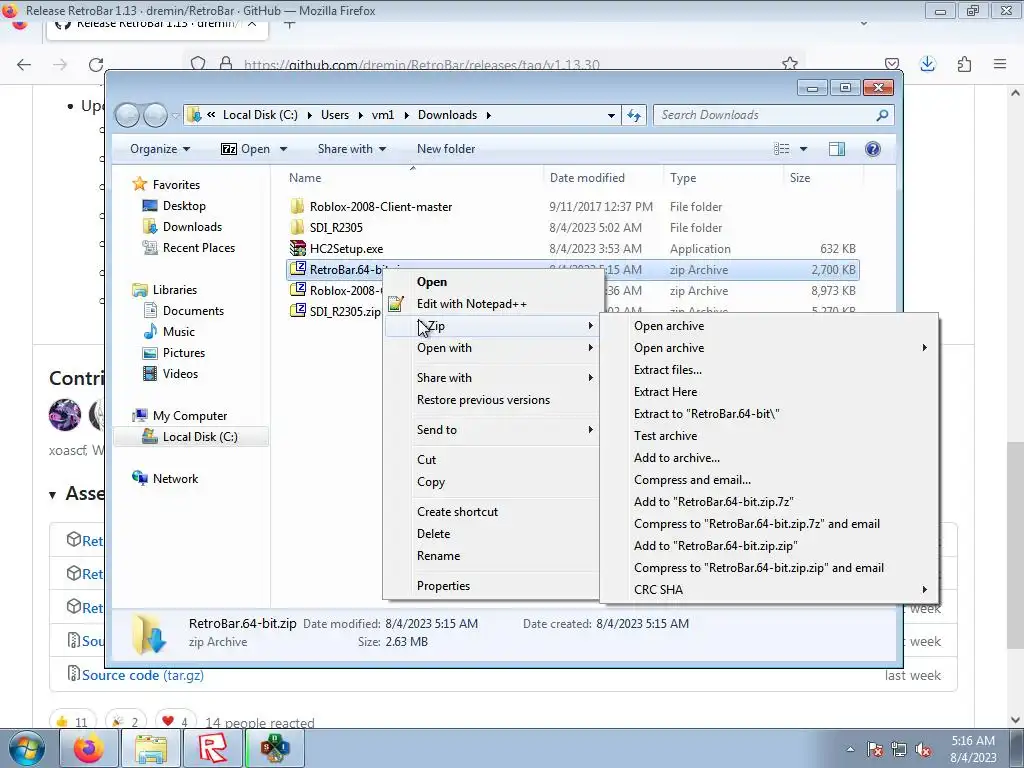Bookmark this page with the star icon
The image size is (1024, 768).
pyautogui.click(x=790, y=63)
